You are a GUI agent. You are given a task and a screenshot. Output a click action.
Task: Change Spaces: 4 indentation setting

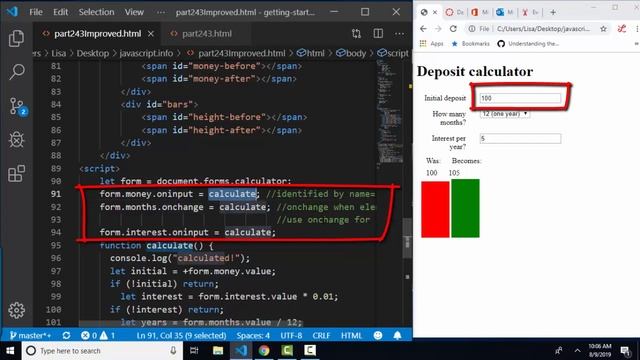pos(253,336)
